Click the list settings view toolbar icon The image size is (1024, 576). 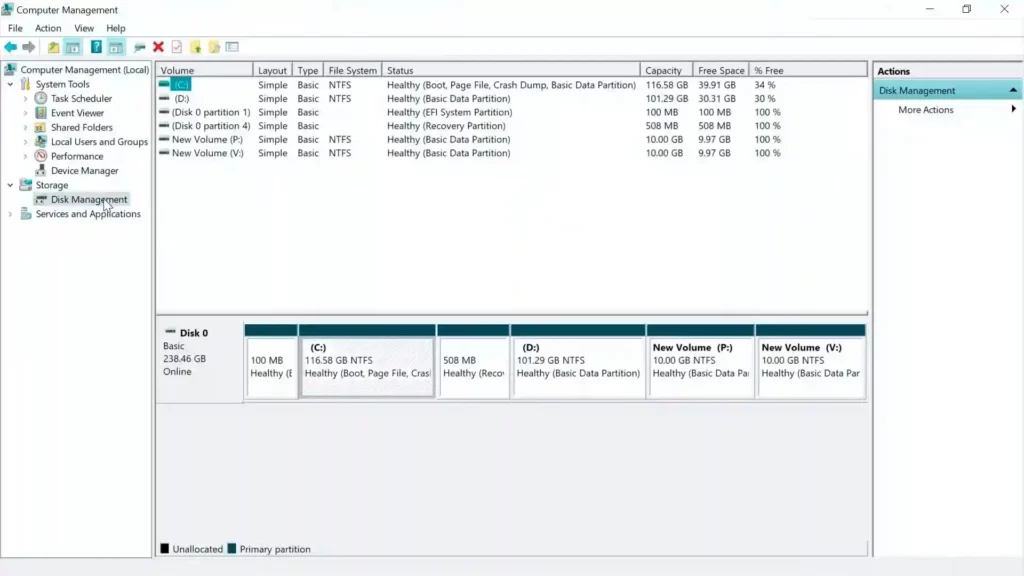coord(232,47)
